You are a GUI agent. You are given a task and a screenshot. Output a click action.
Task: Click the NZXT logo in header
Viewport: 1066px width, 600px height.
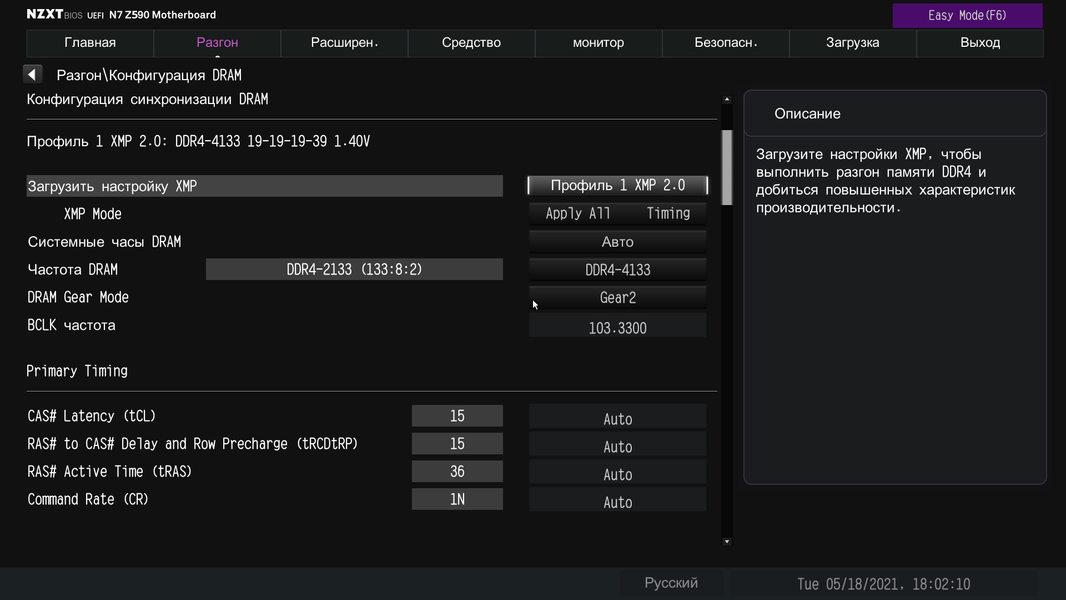pyautogui.click(x=44, y=15)
